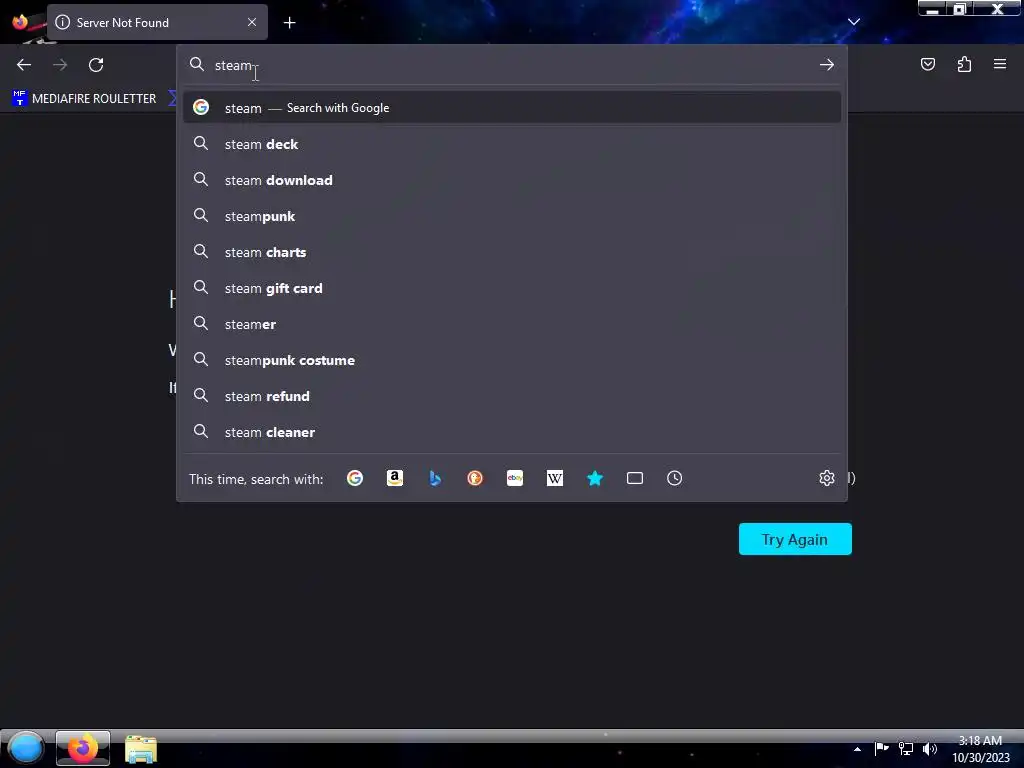Reload the current page
The image size is (1024, 768).
(x=96, y=65)
